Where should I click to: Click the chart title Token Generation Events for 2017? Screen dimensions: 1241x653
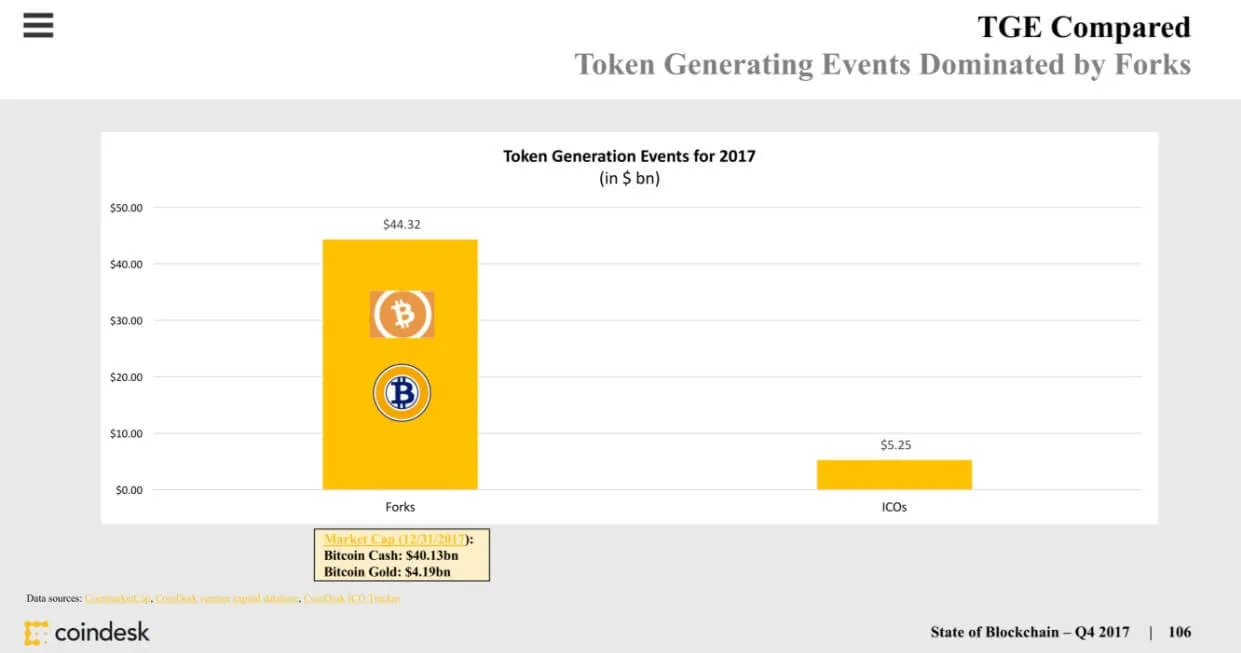629,156
